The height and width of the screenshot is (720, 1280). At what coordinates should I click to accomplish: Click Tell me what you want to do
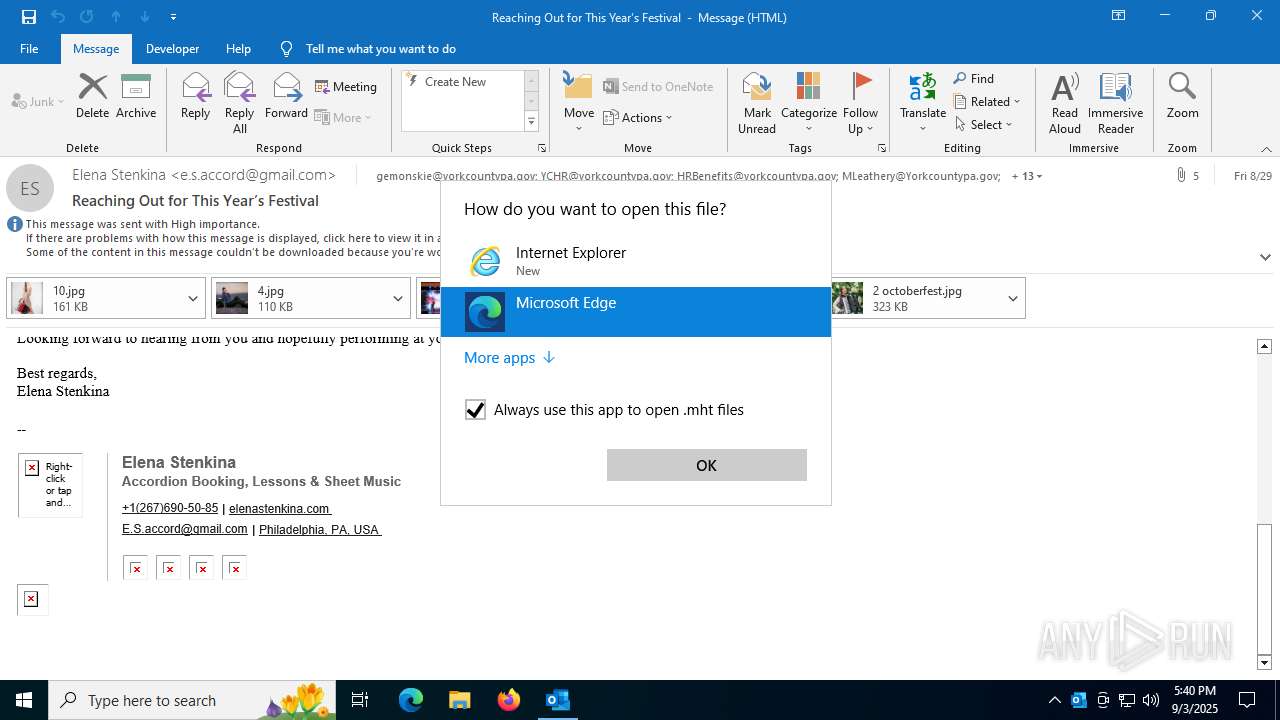380,48
